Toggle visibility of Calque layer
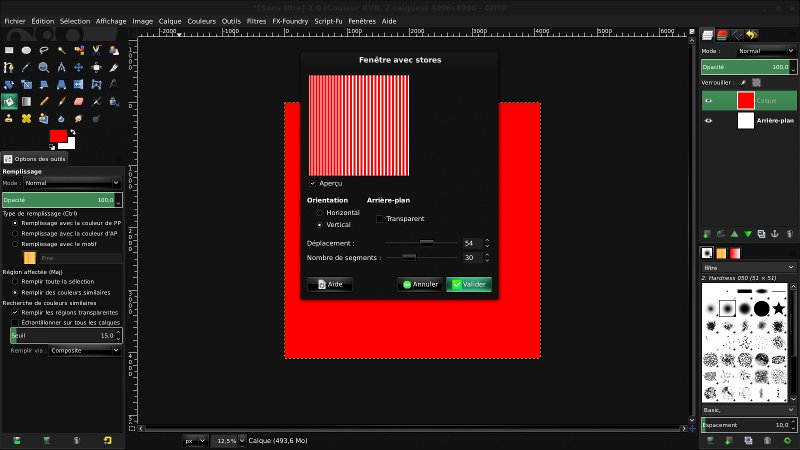The height and width of the screenshot is (450, 800). point(708,101)
